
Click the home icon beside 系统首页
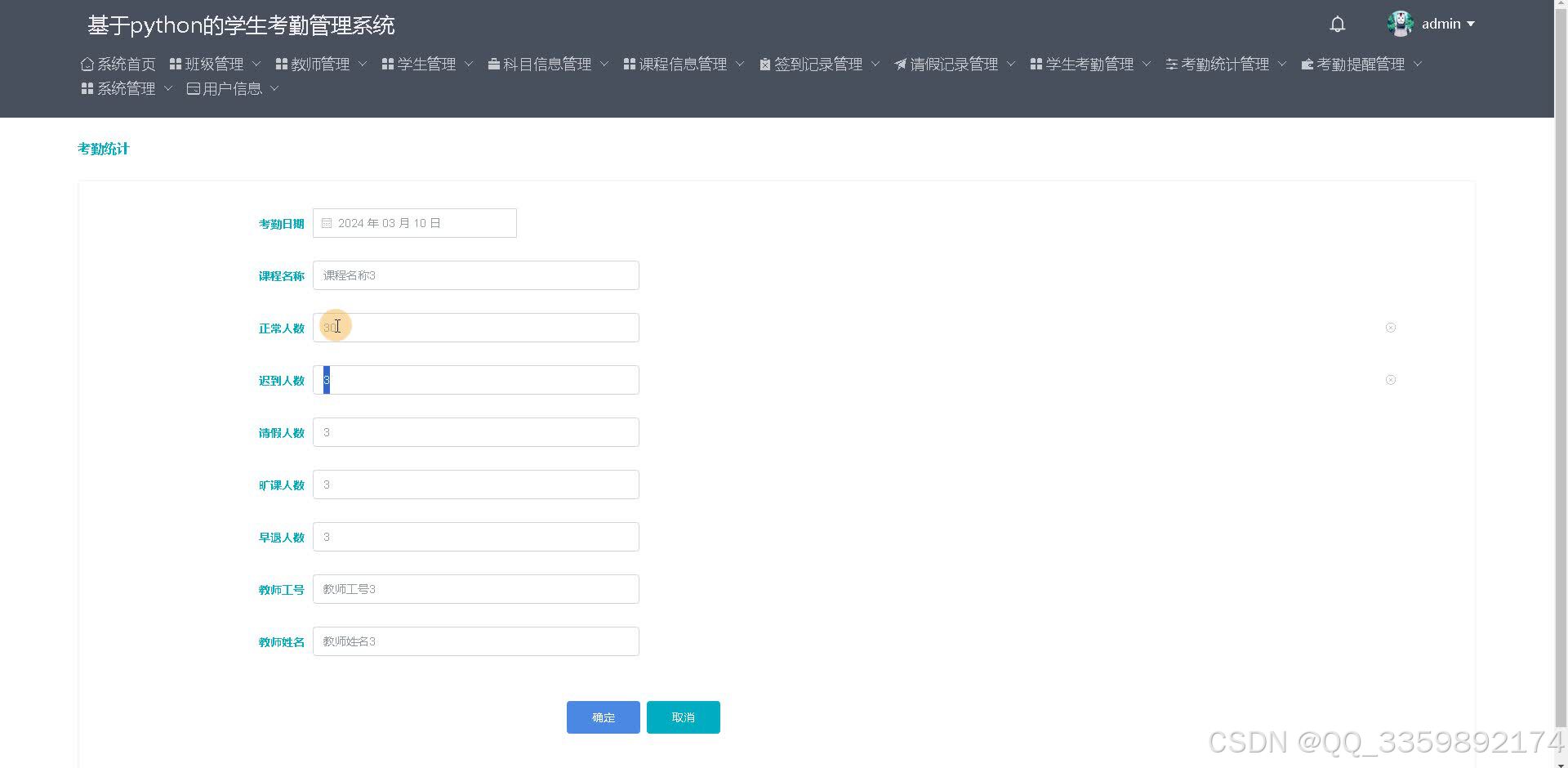point(87,64)
